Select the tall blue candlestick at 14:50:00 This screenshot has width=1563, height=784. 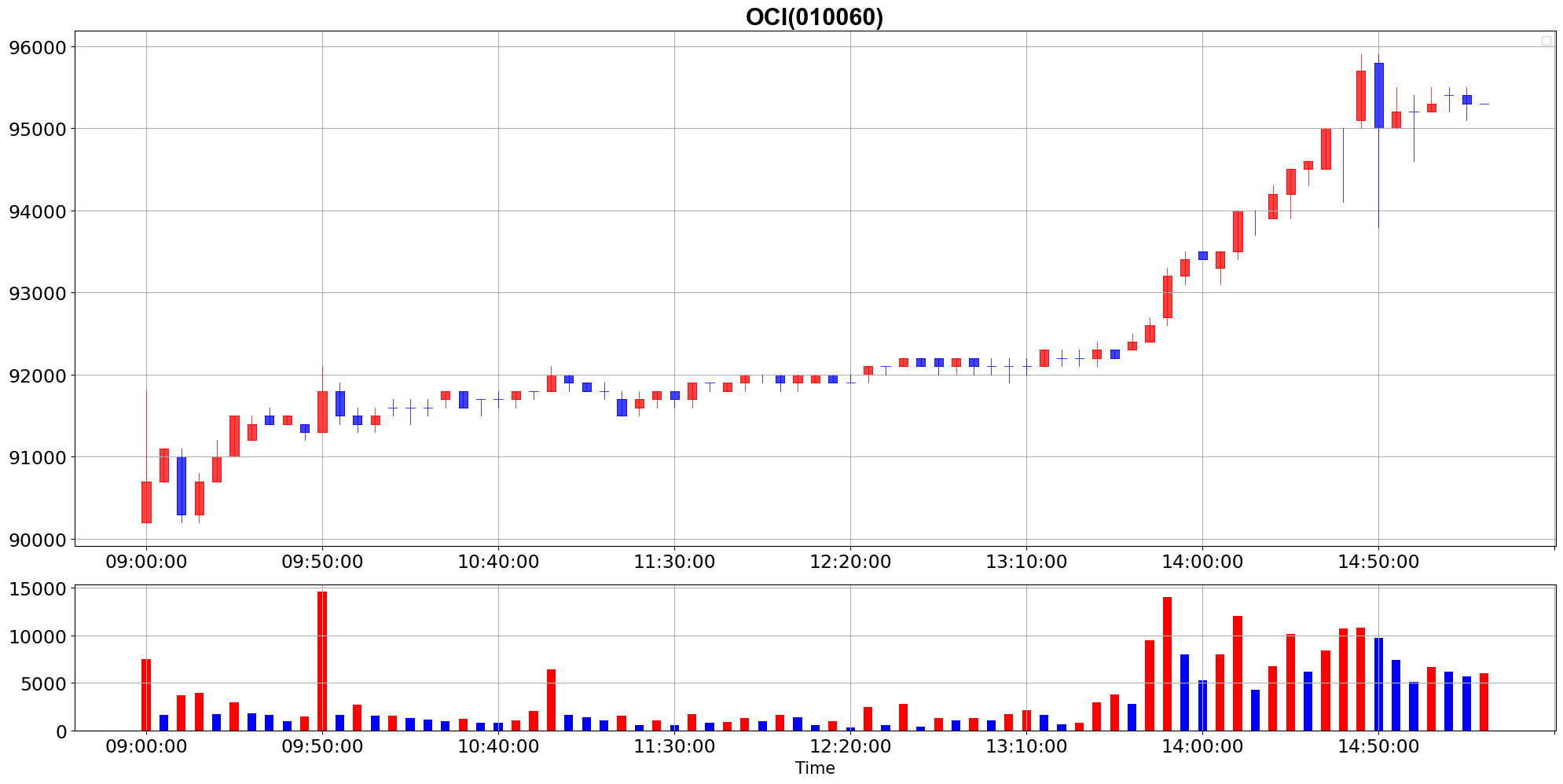pyautogui.click(x=1378, y=95)
